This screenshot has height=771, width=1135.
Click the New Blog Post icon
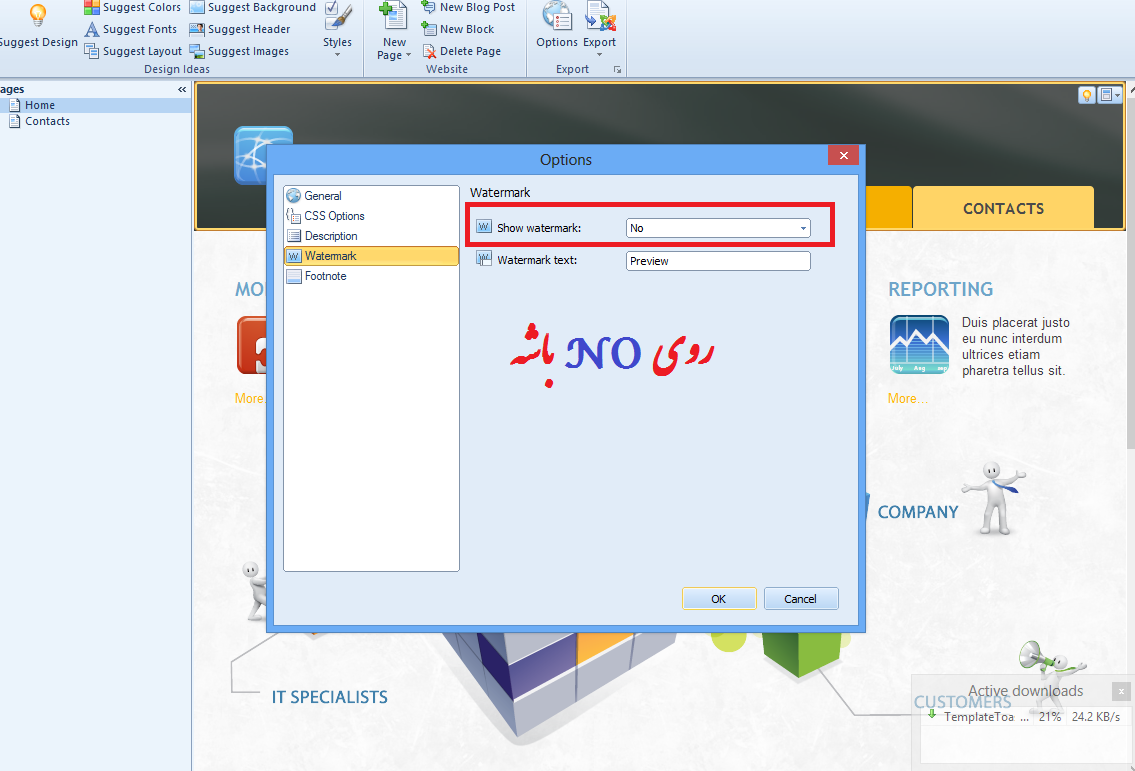click(x=429, y=7)
